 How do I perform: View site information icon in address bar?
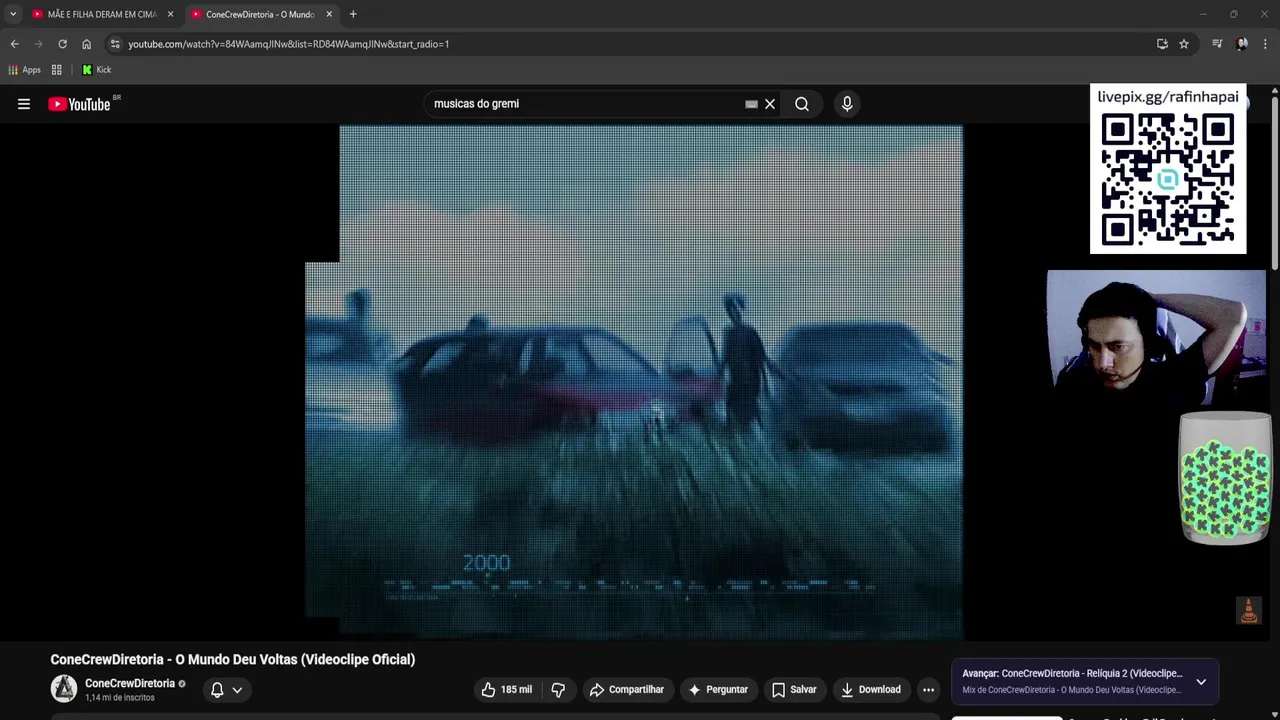[115, 44]
